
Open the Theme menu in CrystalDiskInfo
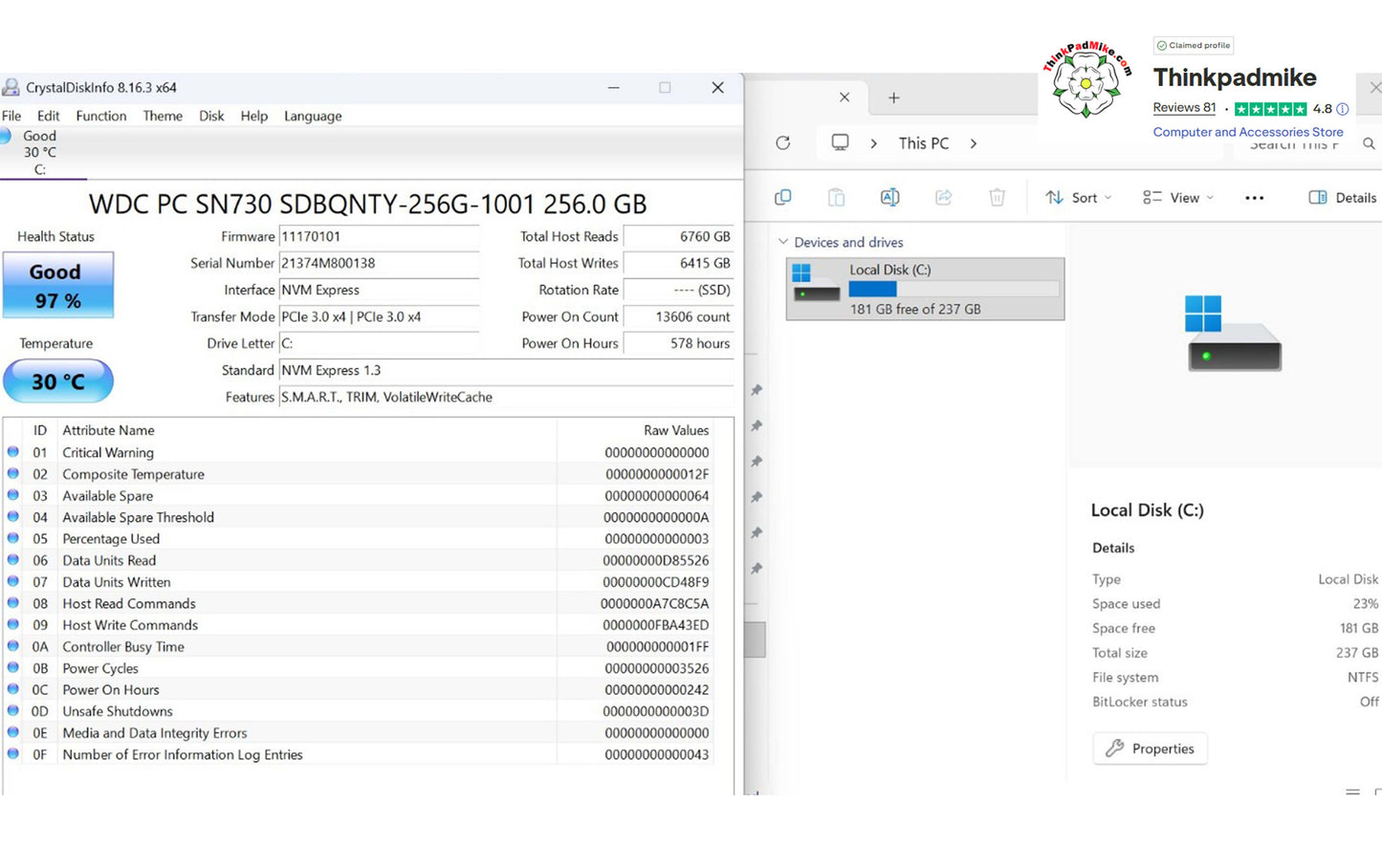click(163, 116)
